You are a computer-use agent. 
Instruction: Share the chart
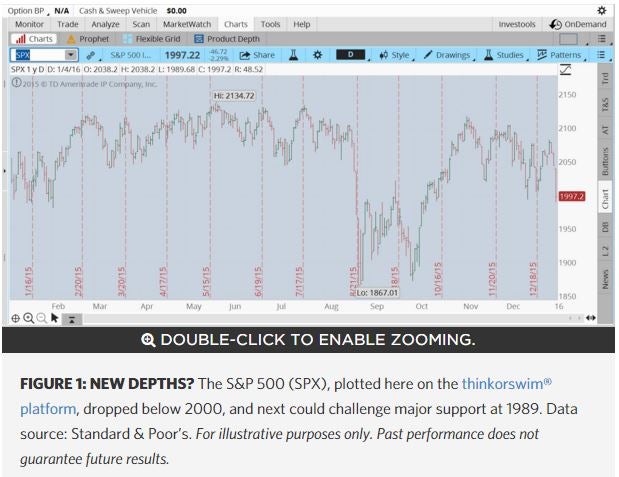coord(257,55)
